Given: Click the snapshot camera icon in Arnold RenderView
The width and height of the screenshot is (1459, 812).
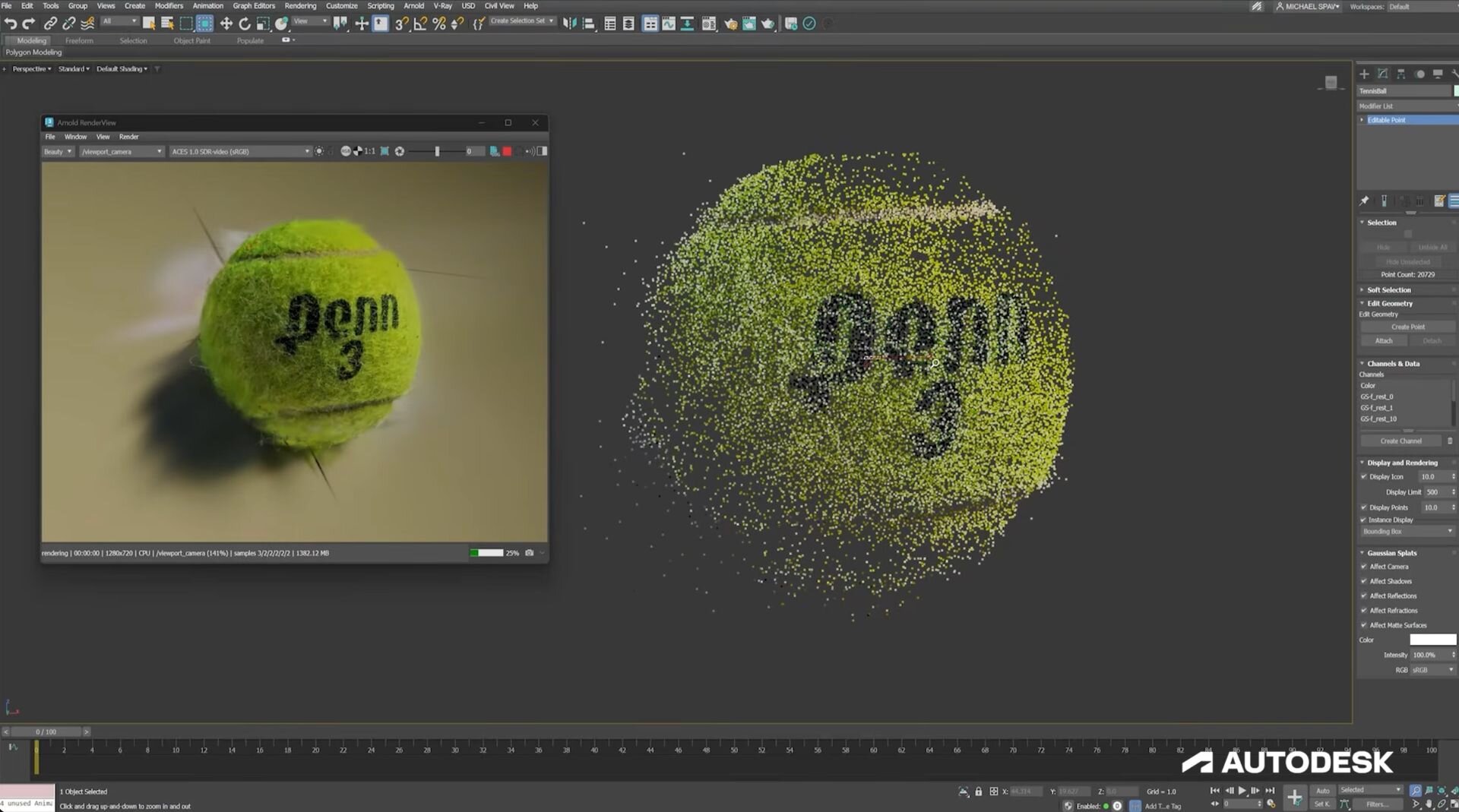Looking at the screenshot, I should (x=530, y=553).
